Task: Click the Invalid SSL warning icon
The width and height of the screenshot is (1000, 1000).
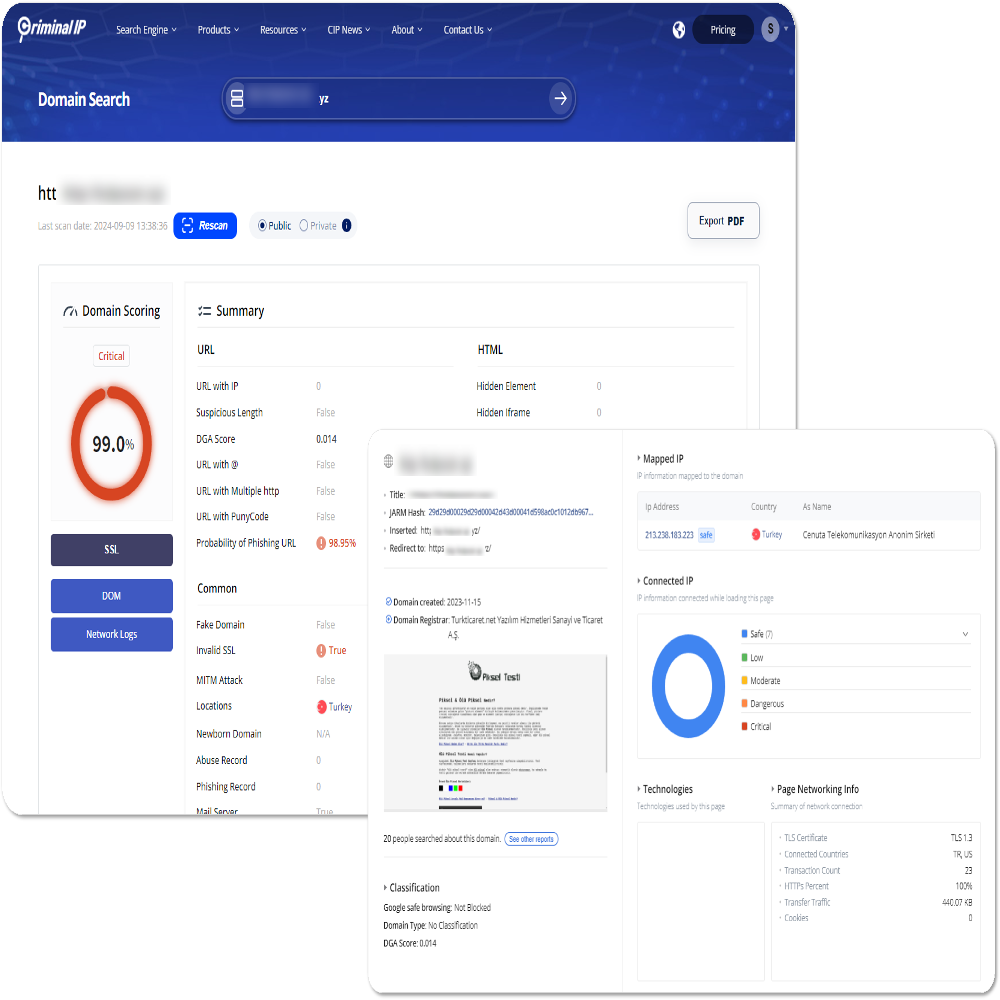Action: (x=321, y=651)
